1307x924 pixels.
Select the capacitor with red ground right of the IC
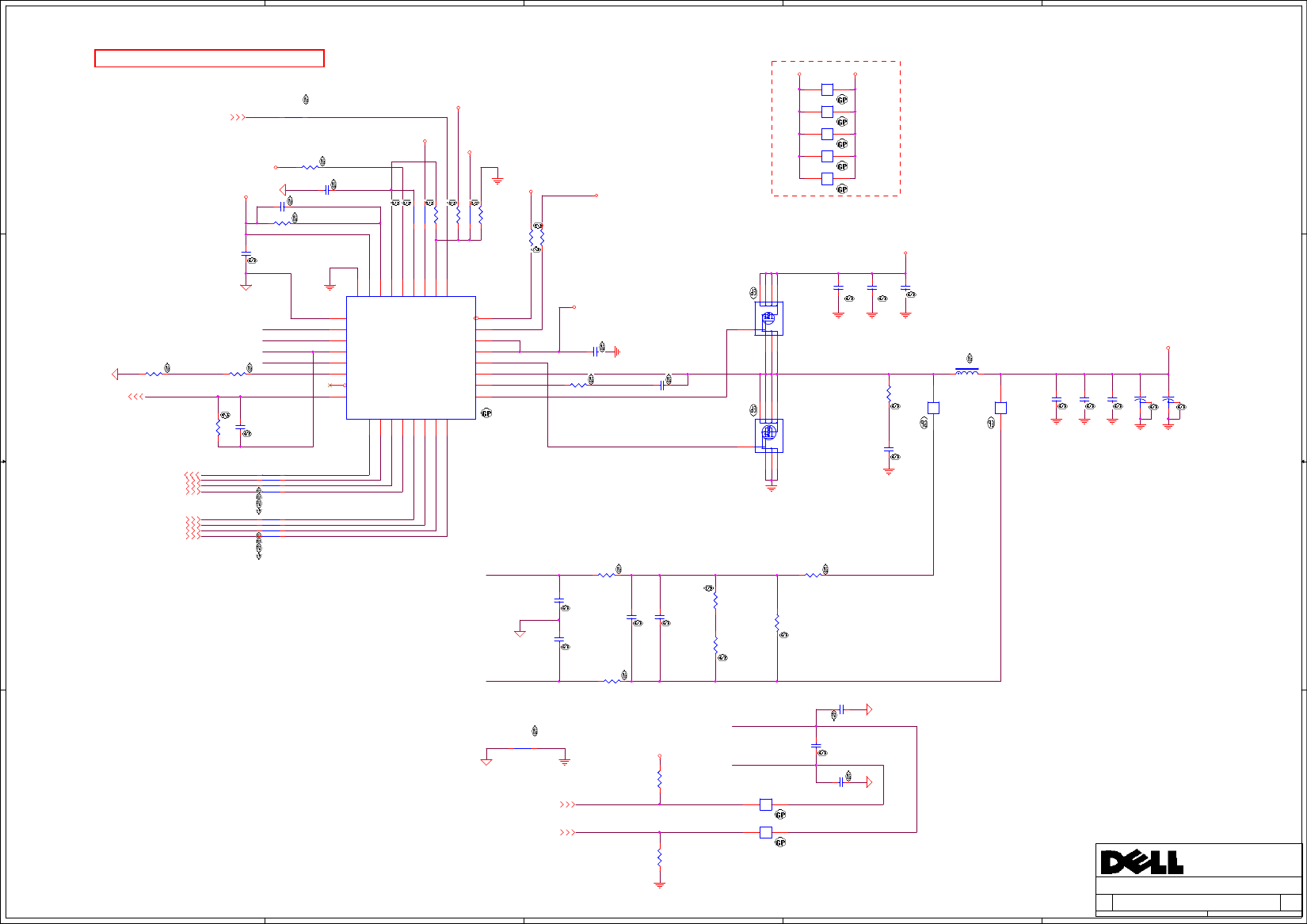point(596,352)
